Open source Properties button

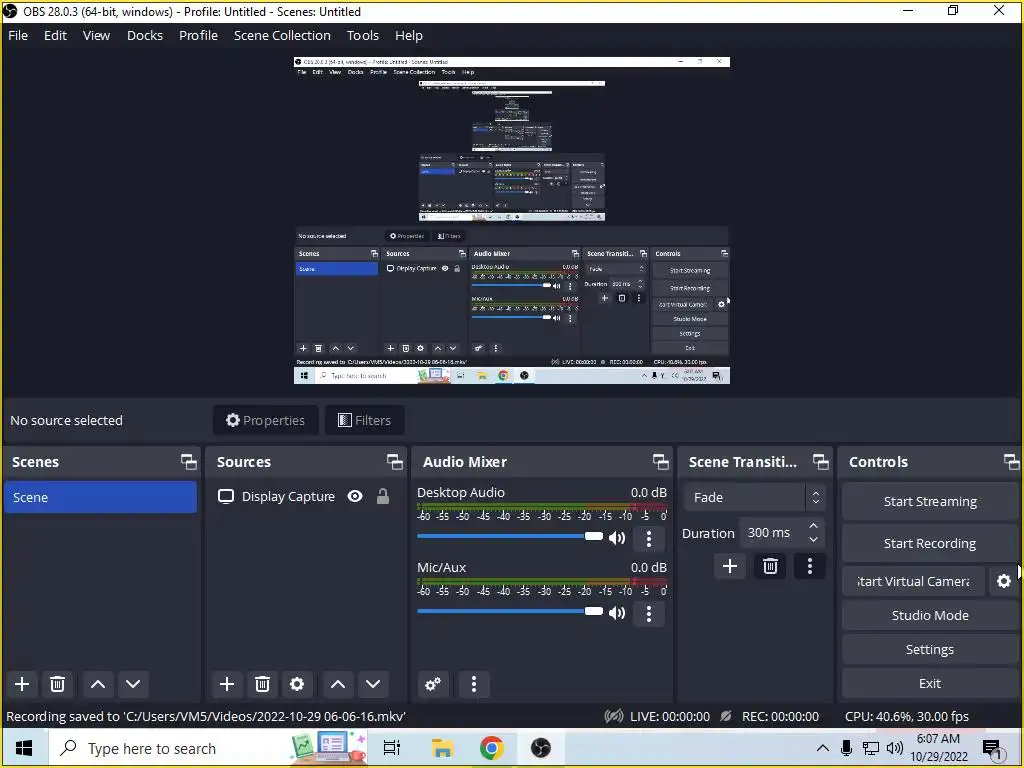coord(265,420)
